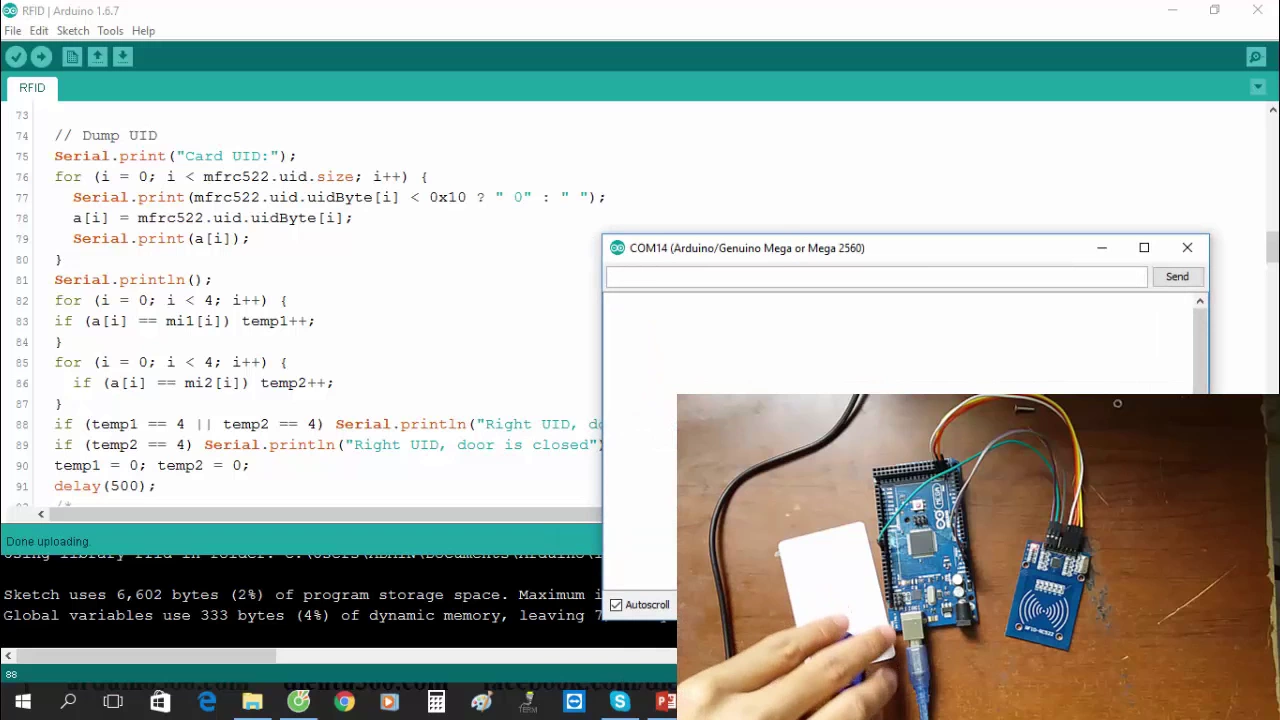Click the 'Serial.print("Card UID:");' code line
Image resolution: width=1280 pixels, height=720 pixels.
point(175,156)
